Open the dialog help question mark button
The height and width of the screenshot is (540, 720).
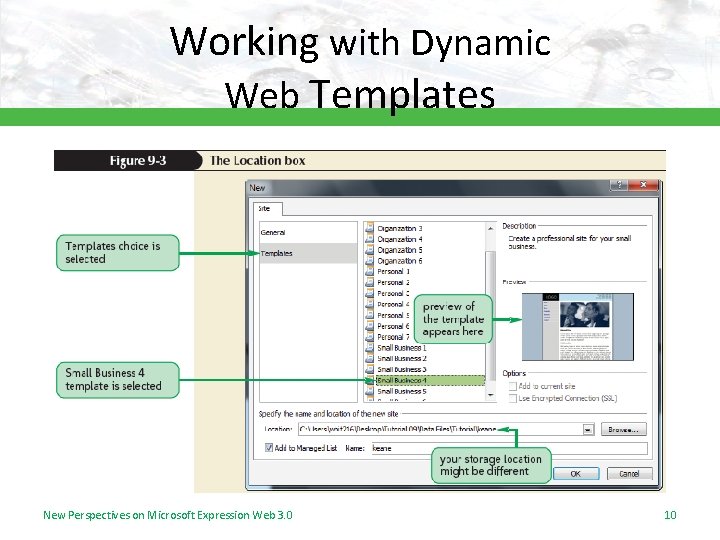click(x=619, y=185)
